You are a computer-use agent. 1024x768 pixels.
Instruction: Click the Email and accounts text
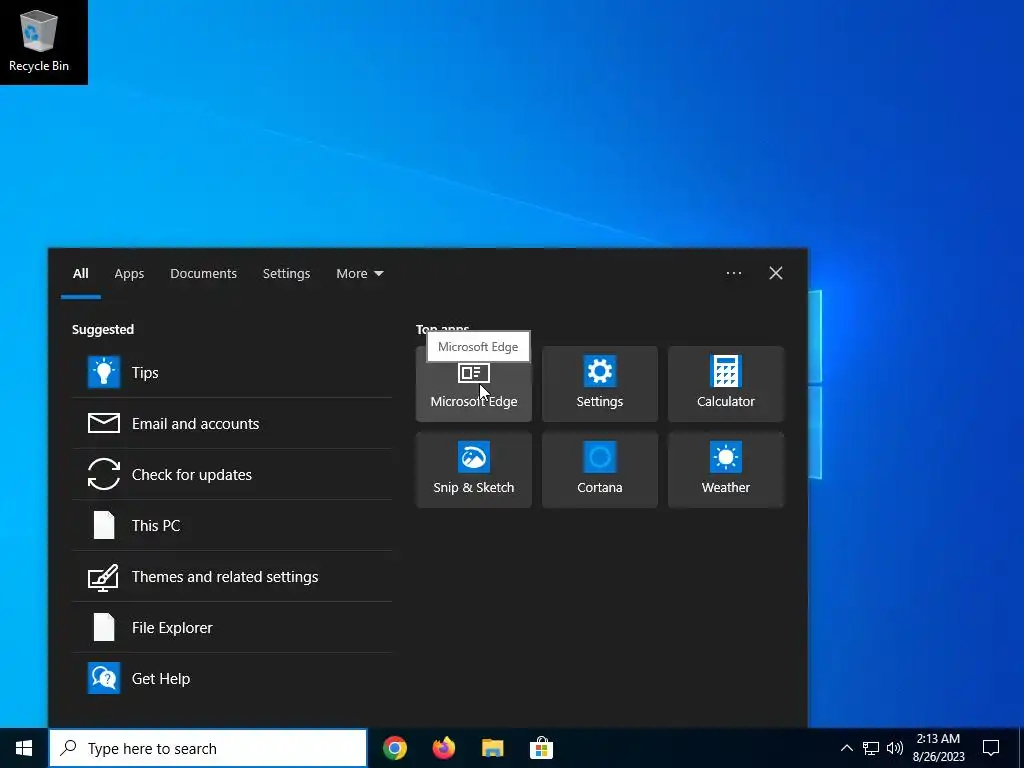195,423
